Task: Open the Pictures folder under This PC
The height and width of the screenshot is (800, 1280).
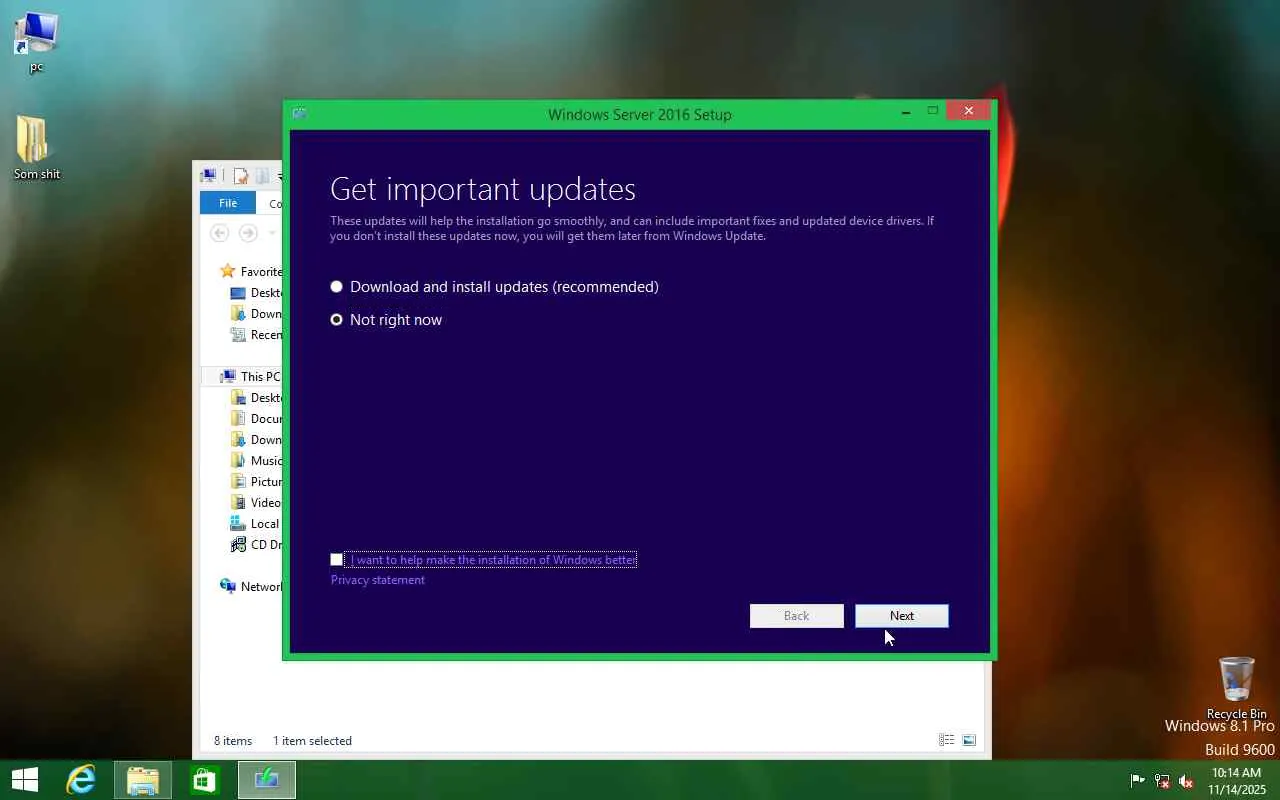Action: [x=257, y=482]
